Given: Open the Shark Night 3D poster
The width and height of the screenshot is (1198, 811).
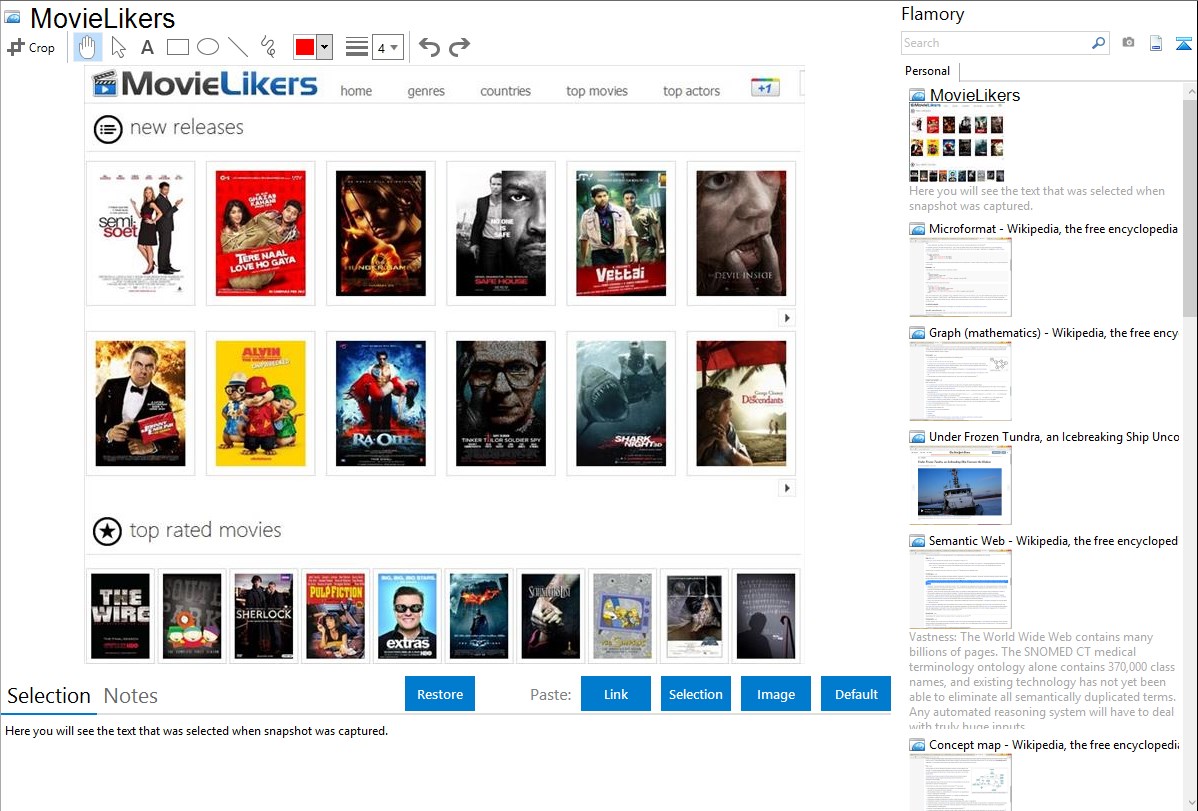Looking at the screenshot, I should click(x=621, y=404).
